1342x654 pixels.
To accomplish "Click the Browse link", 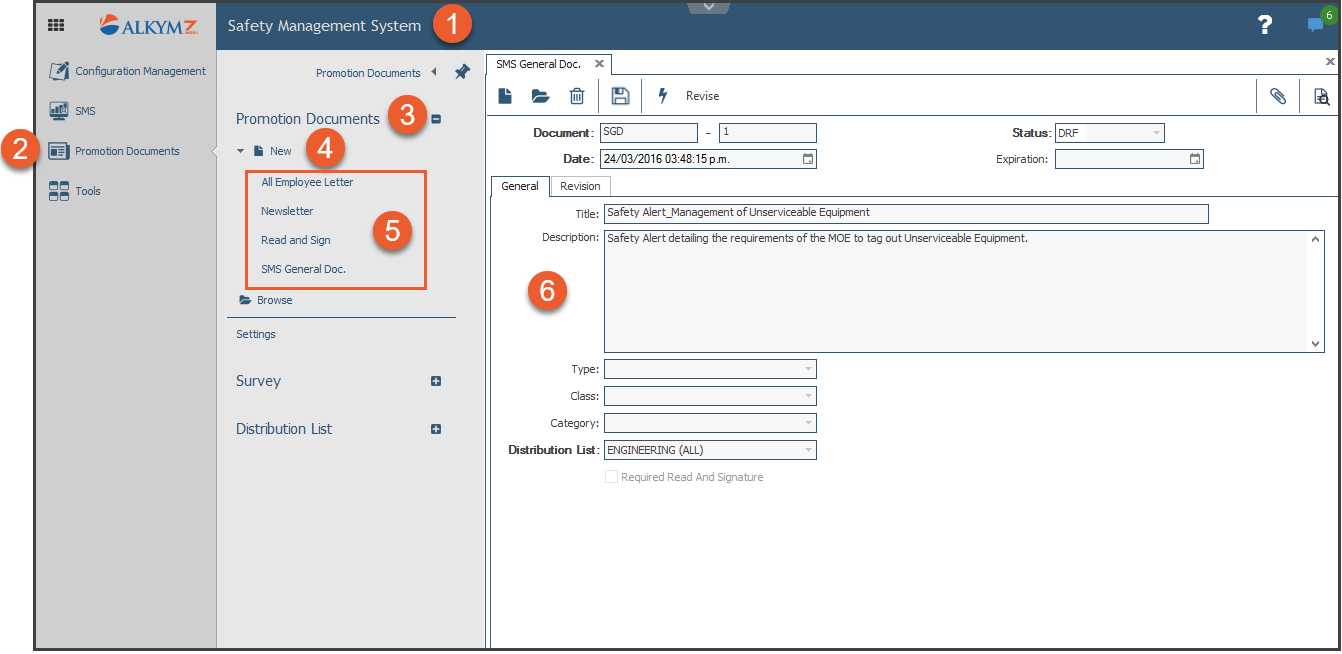I will [275, 300].
